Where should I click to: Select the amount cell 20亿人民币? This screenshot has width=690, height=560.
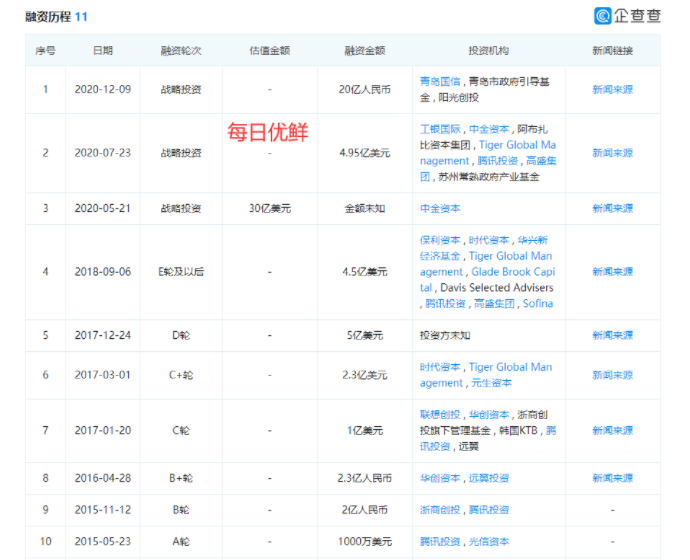(365, 89)
